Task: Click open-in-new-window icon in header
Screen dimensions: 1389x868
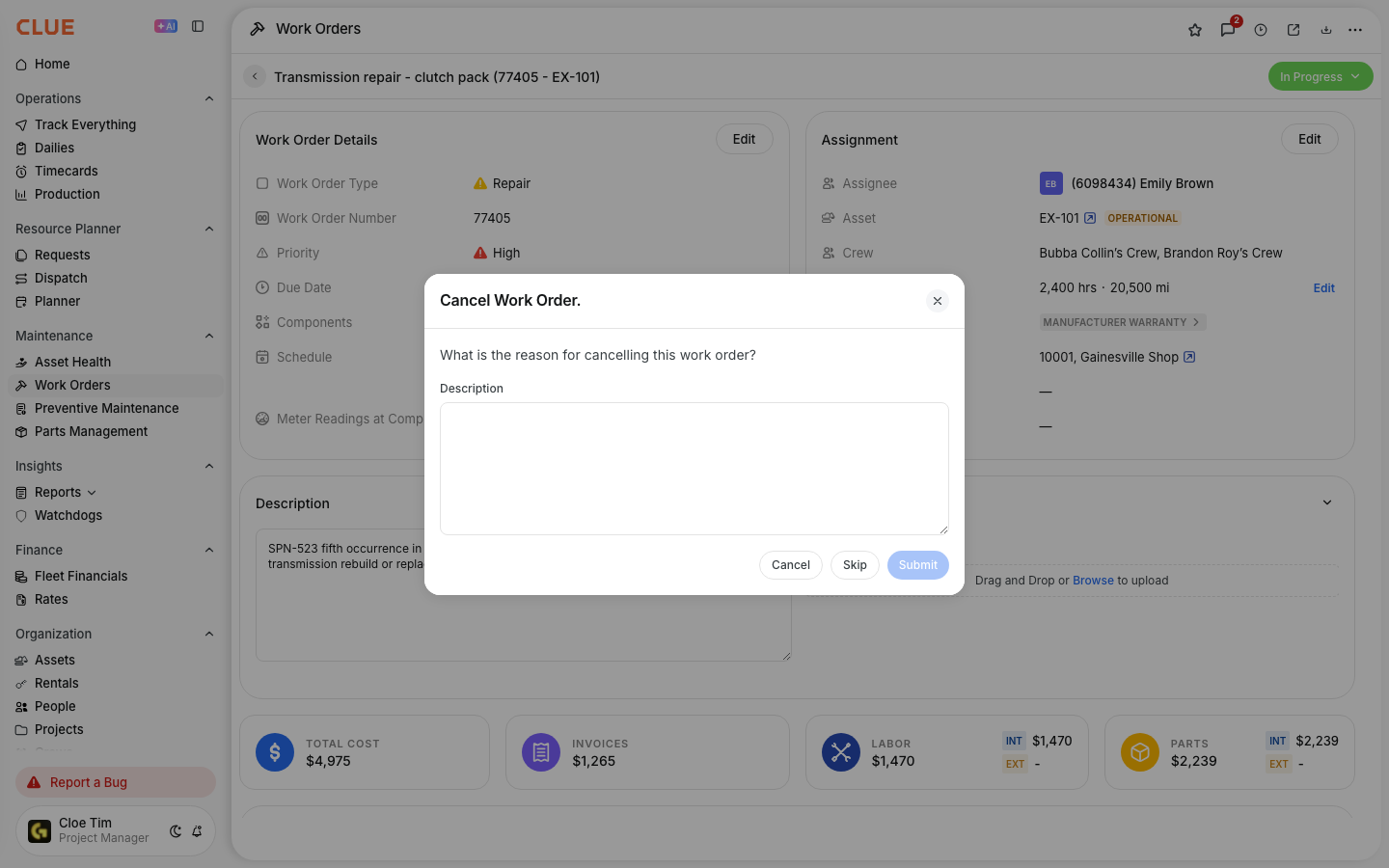Action: pyautogui.click(x=1294, y=30)
